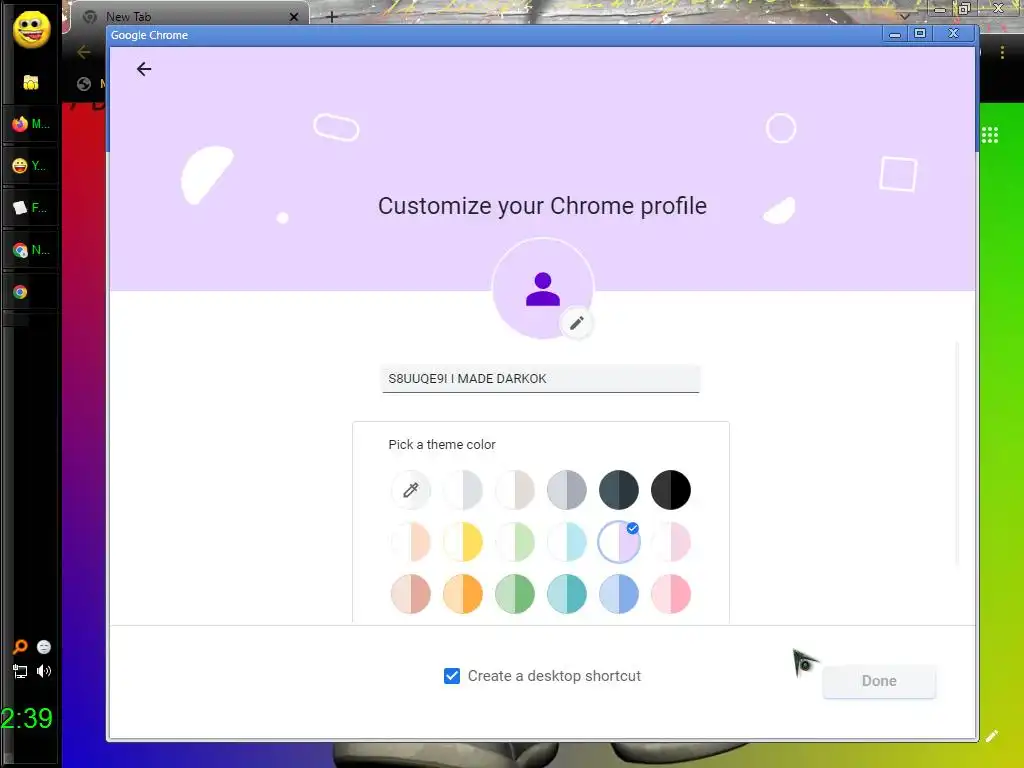1024x768 pixels.
Task: Open the custom color eyedropper picker
Action: click(x=411, y=490)
